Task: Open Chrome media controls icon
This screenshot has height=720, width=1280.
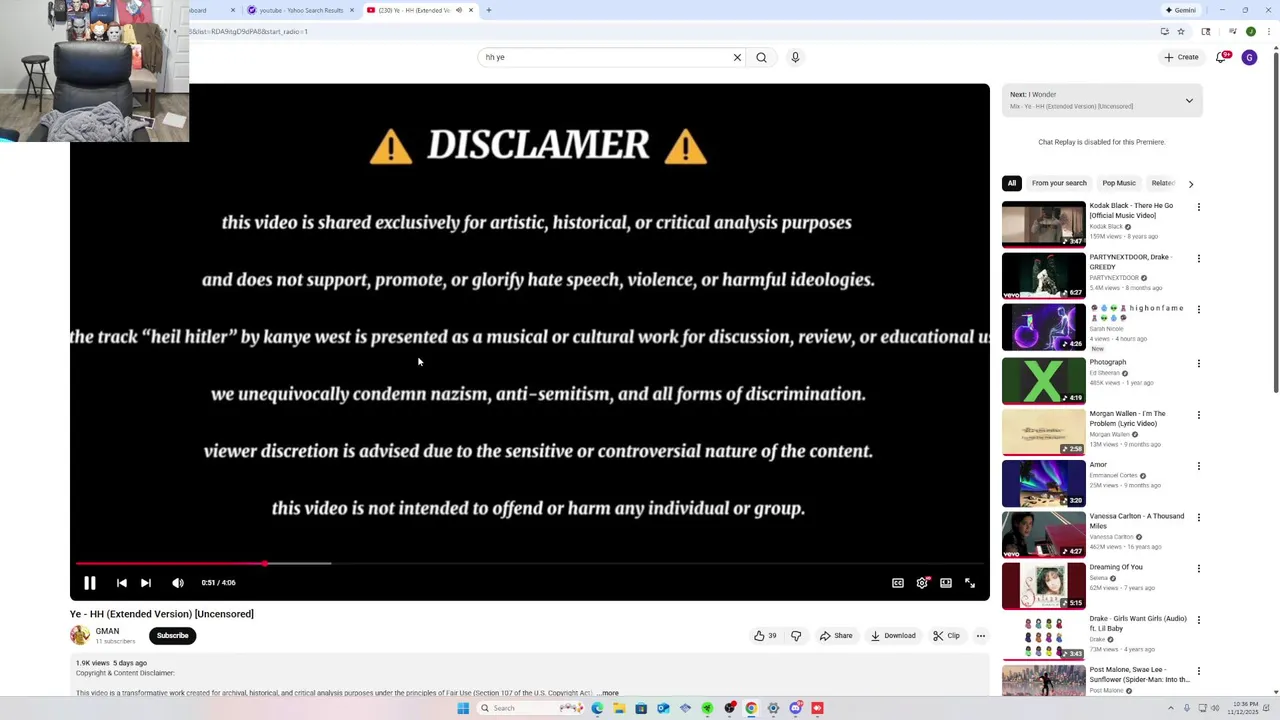Action: pyautogui.click(x=1232, y=31)
